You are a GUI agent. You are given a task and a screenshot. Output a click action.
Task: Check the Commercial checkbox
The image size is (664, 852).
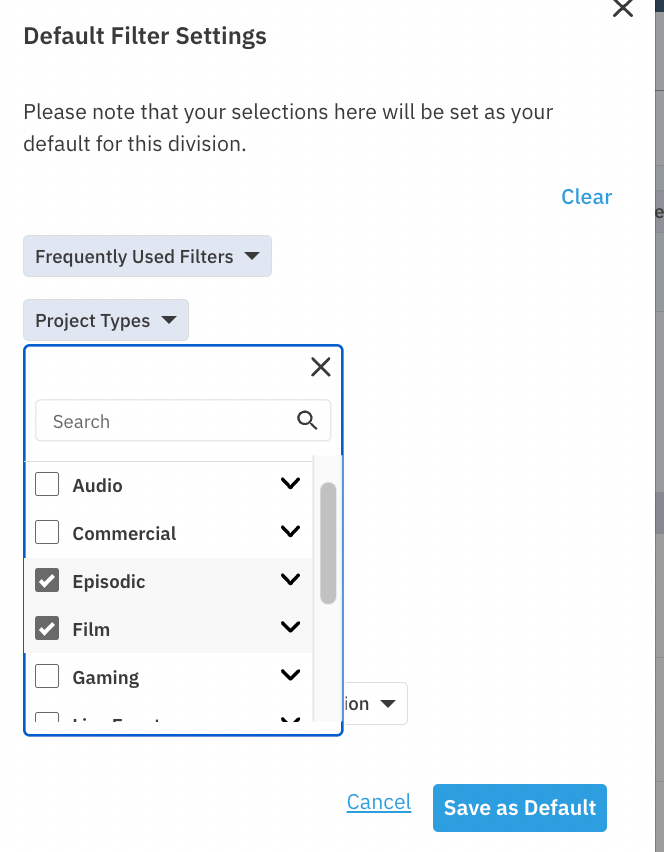(x=47, y=532)
